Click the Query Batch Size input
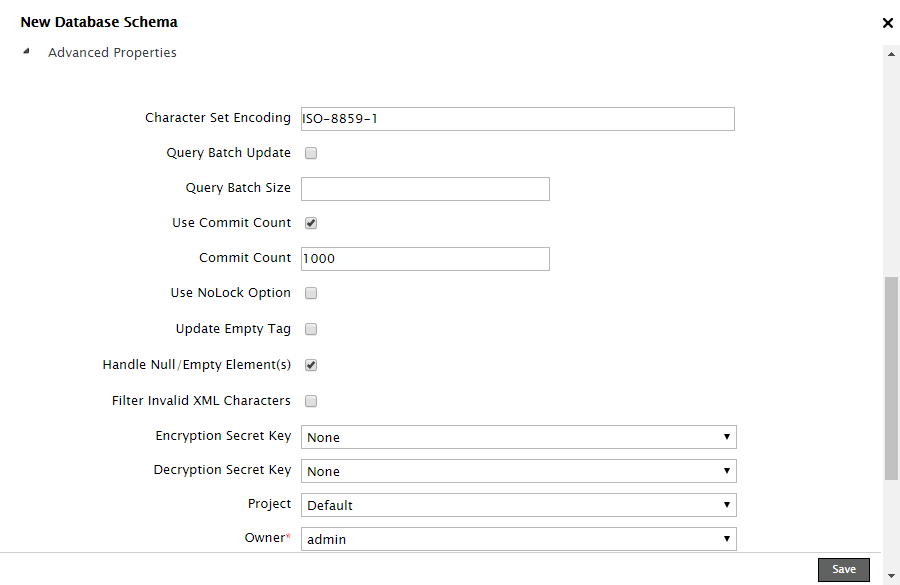The height and width of the screenshot is (585, 900). click(x=425, y=189)
